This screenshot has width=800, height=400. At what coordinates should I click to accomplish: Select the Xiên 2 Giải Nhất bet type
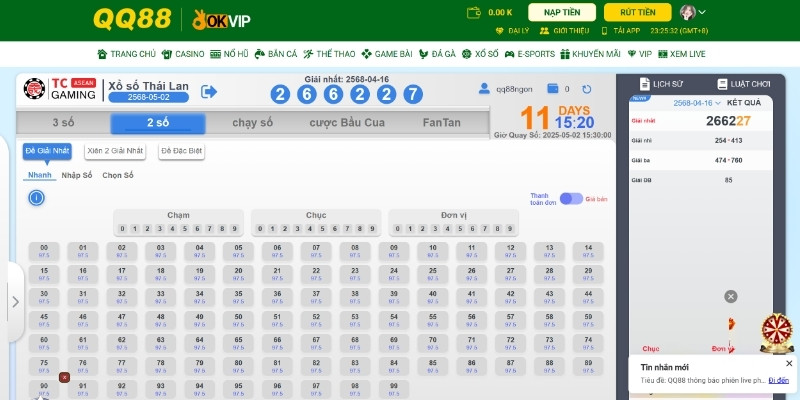point(115,151)
